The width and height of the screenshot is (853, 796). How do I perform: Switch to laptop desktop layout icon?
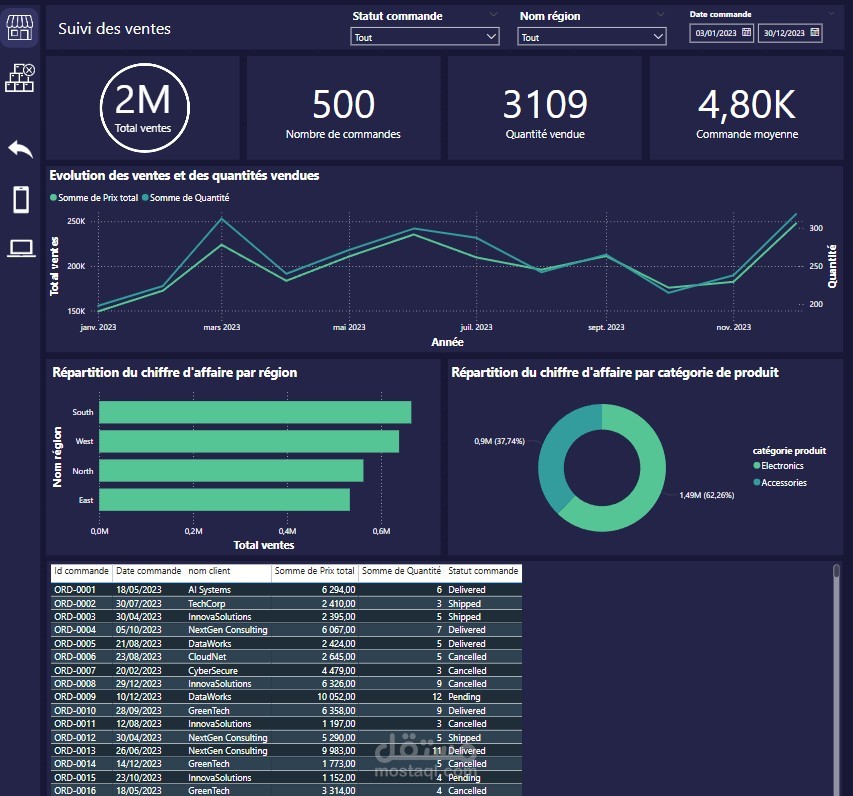(x=21, y=248)
